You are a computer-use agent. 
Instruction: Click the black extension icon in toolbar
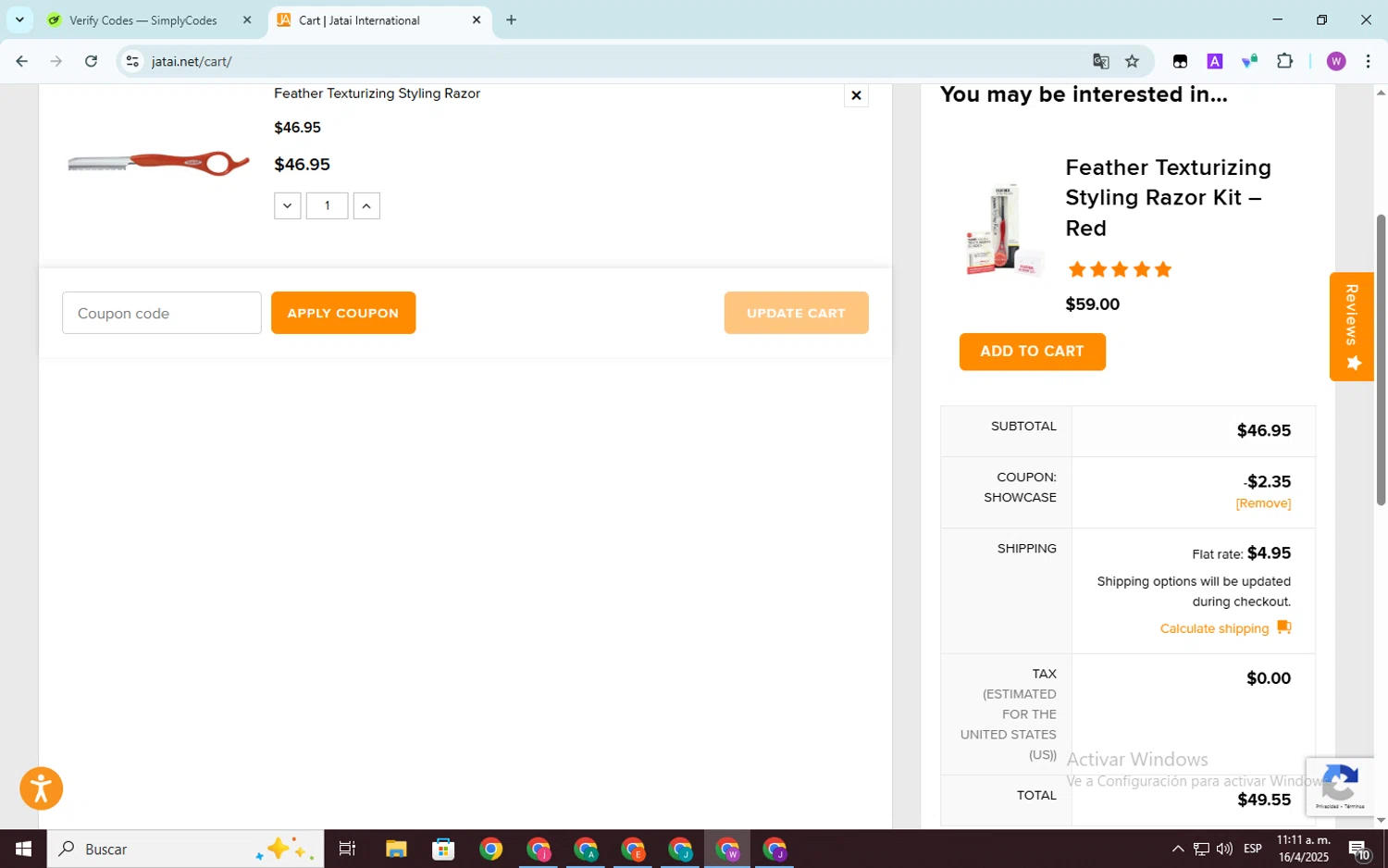[1180, 61]
